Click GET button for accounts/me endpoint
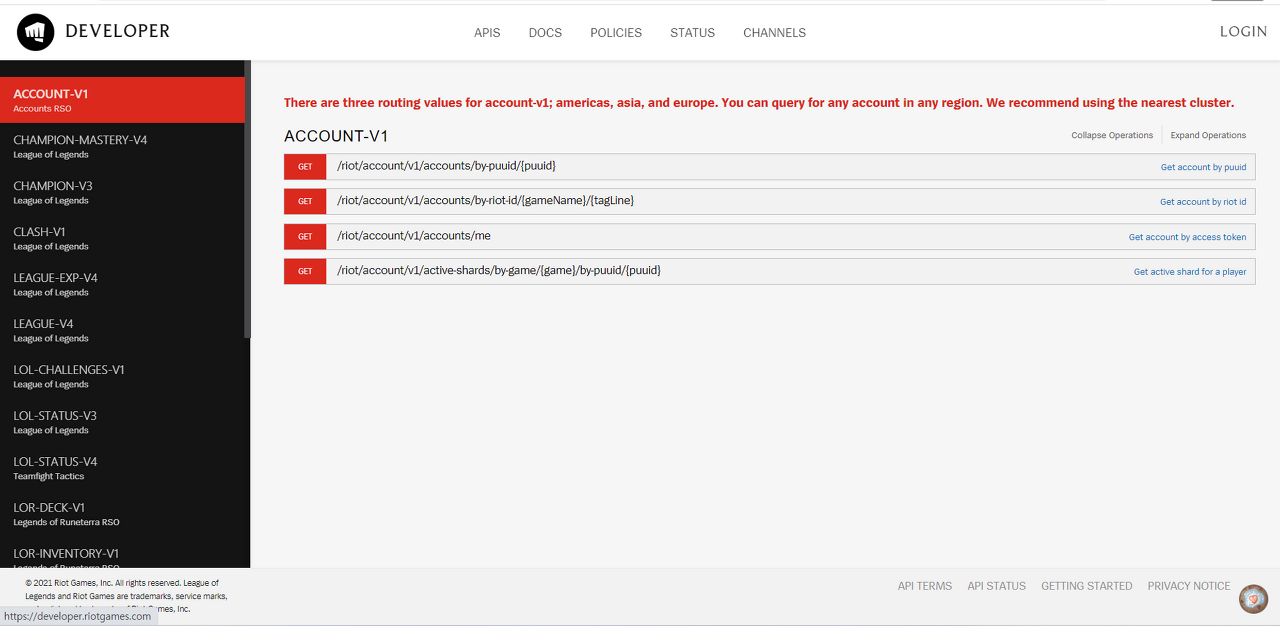 click(305, 236)
